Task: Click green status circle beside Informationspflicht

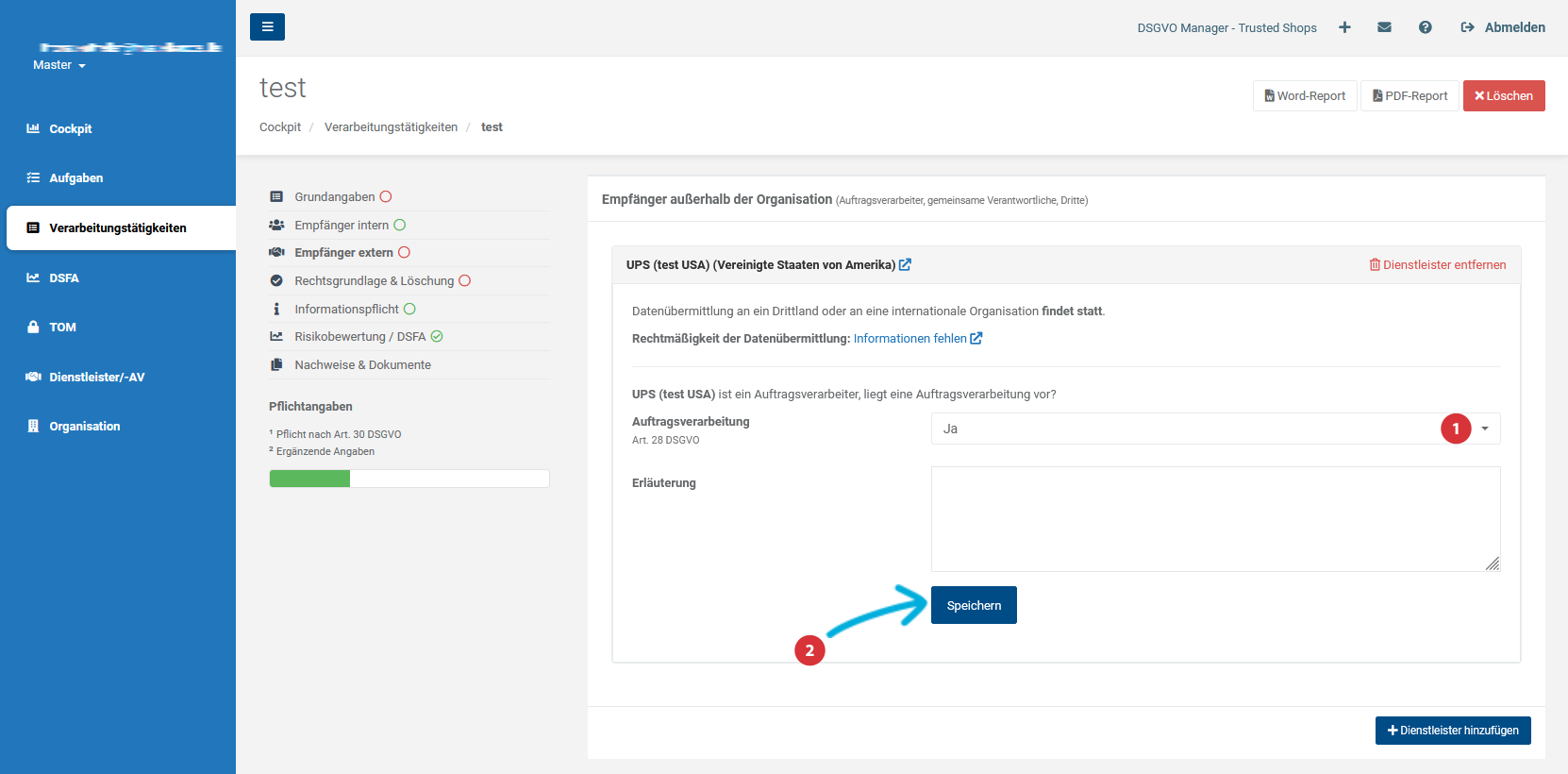Action: click(x=409, y=310)
